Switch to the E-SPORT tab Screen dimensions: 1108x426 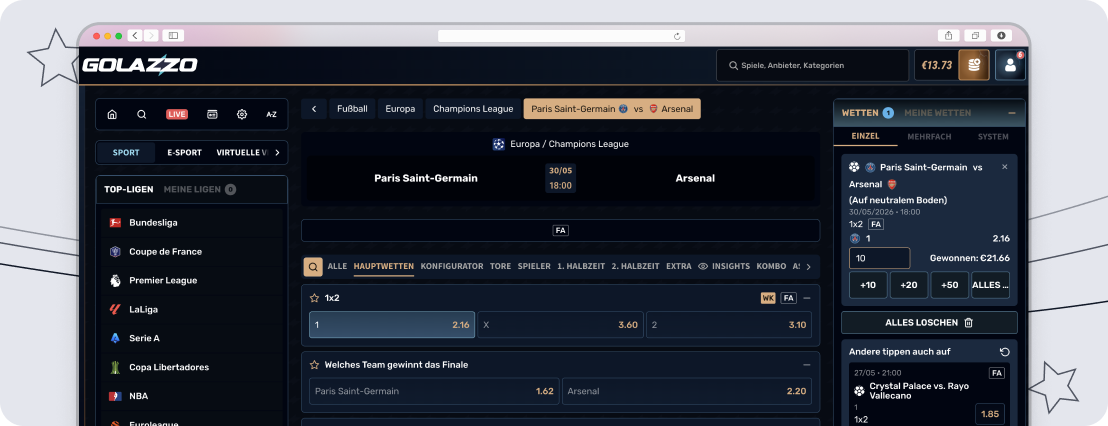(x=184, y=153)
